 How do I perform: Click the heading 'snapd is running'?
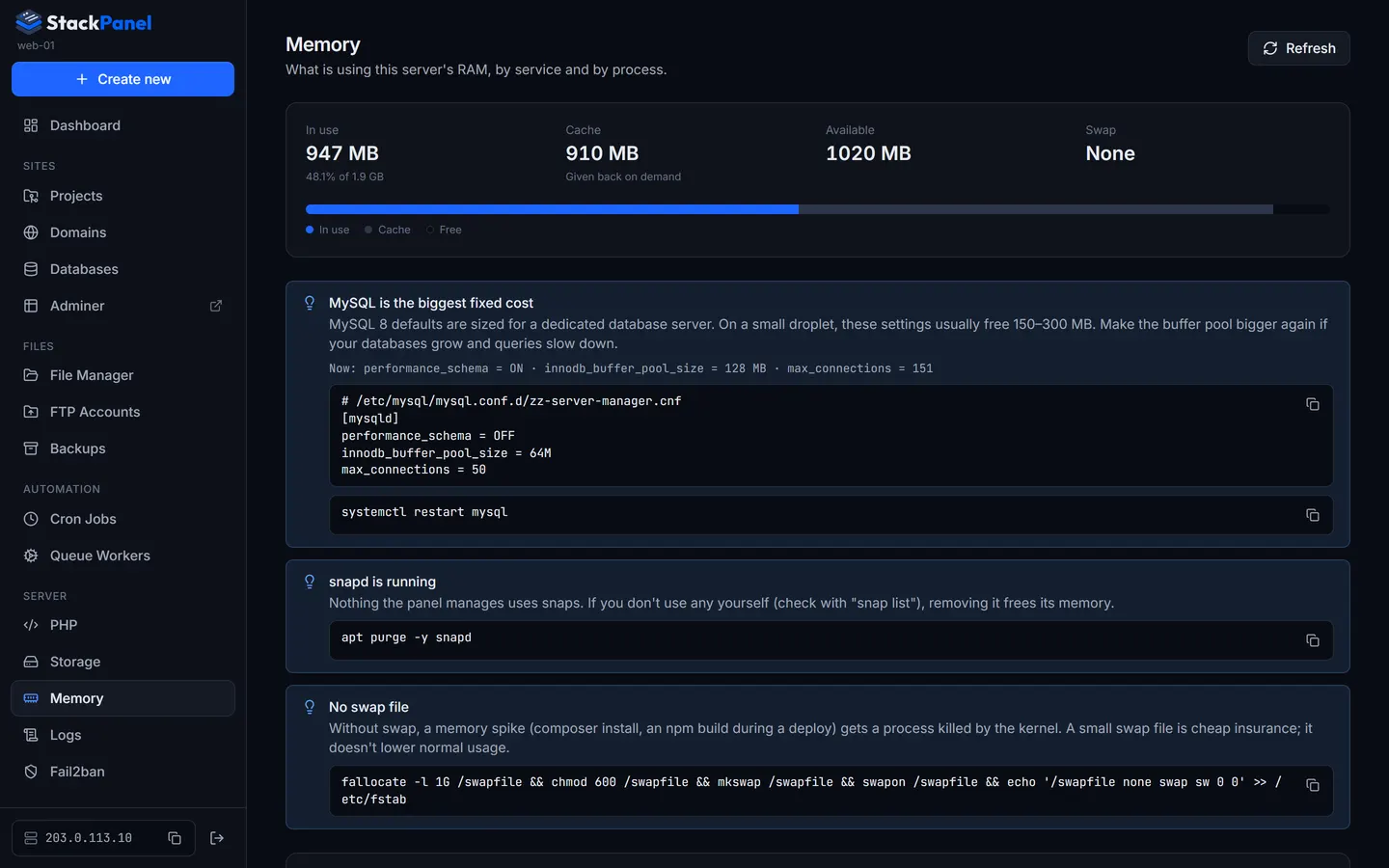click(x=382, y=582)
